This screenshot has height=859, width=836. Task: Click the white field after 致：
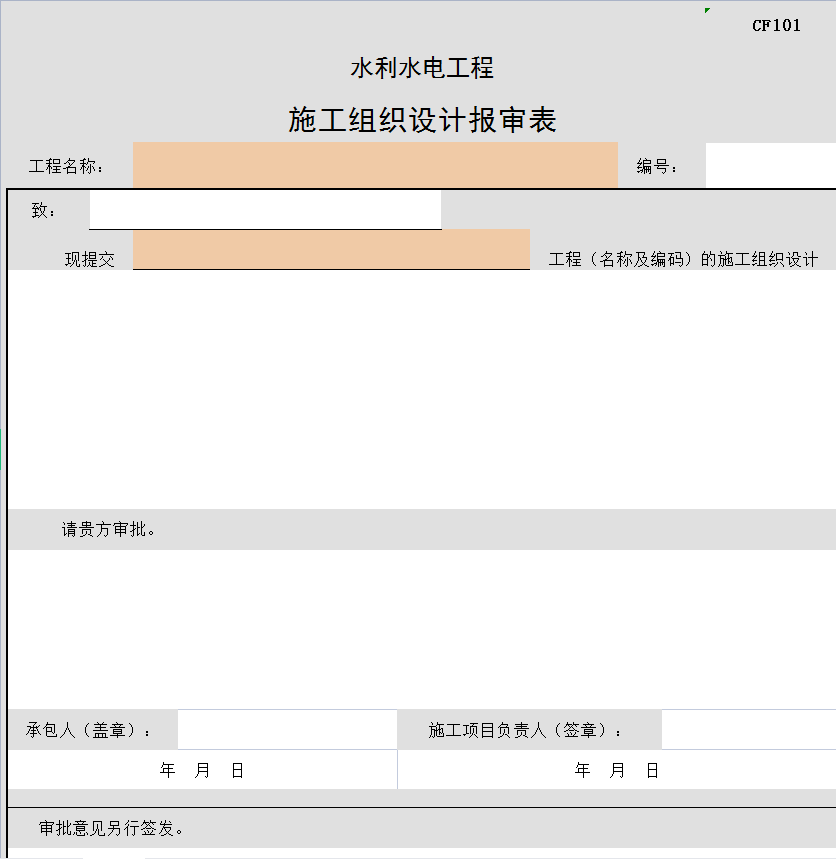click(x=265, y=209)
